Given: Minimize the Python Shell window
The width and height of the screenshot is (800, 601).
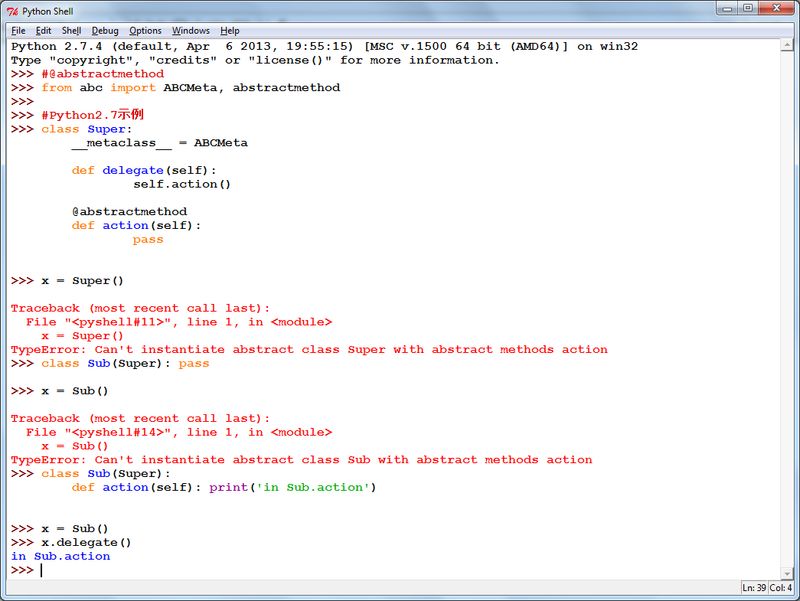Looking at the screenshot, I should (727, 8).
